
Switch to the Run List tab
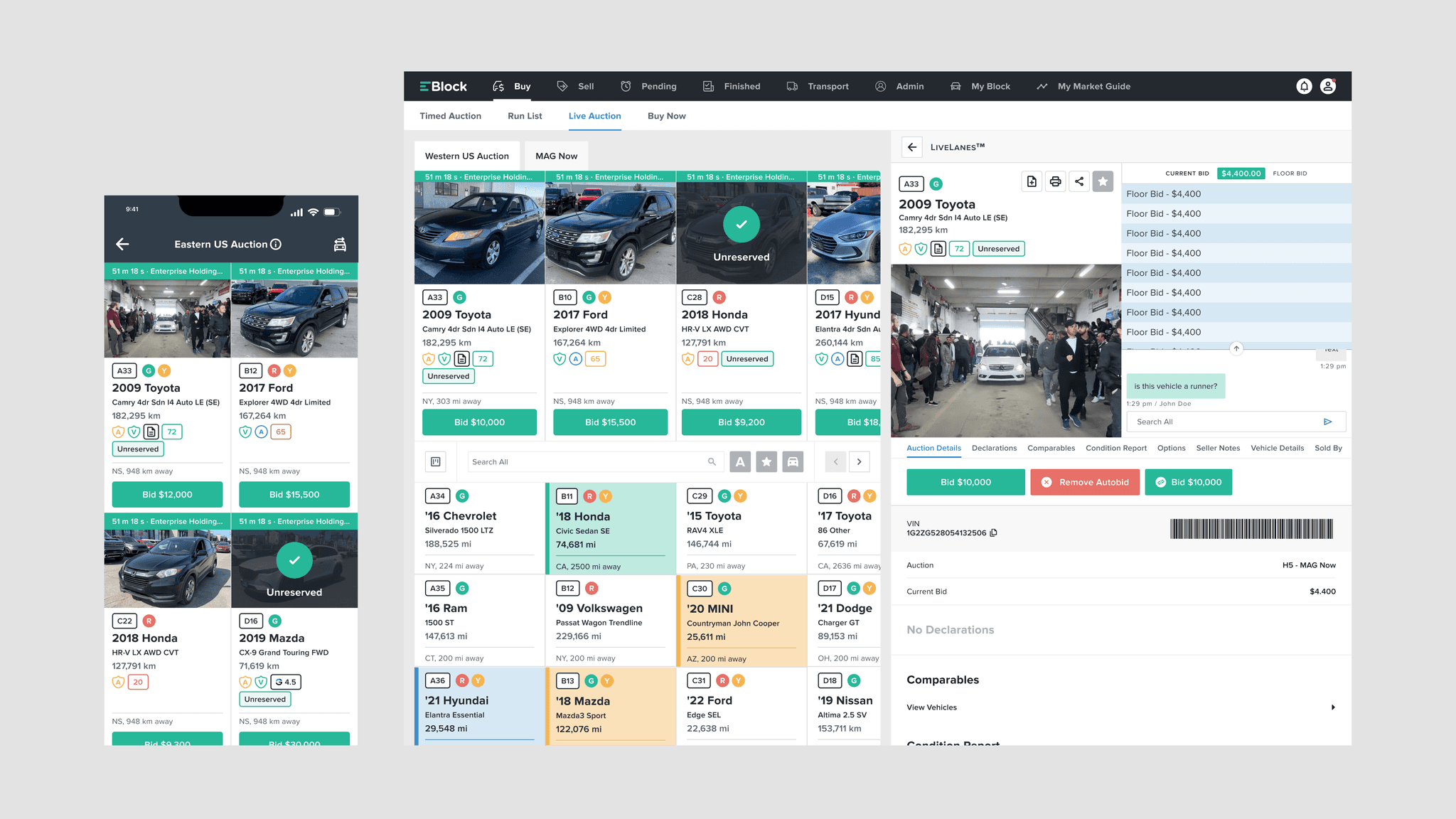(x=525, y=116)
